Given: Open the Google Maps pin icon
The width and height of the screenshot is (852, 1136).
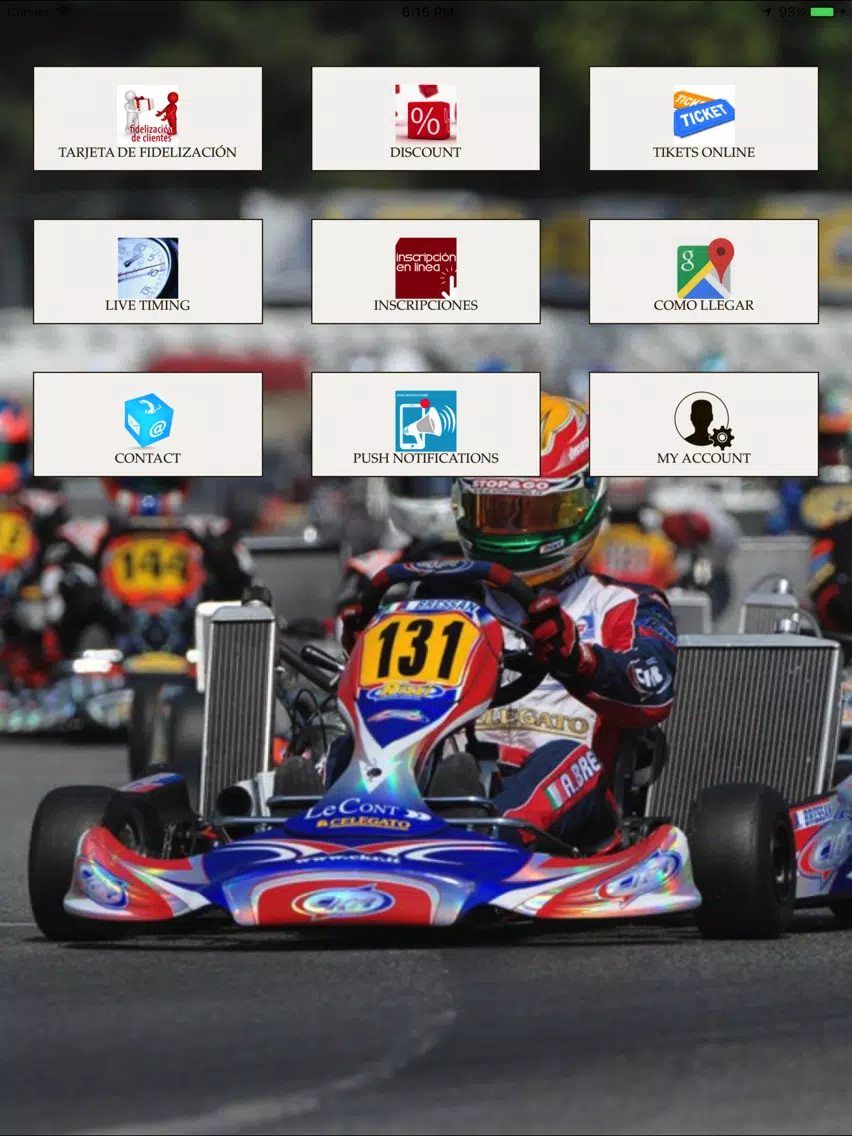Looking at the screenshot, I should pos(703,267).
